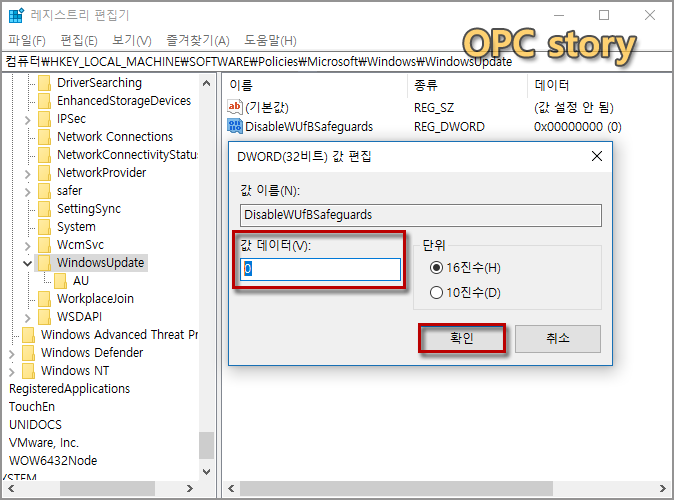Click the (기본값) string value icon
Screen dimensions: 674x500
(235, 107)
